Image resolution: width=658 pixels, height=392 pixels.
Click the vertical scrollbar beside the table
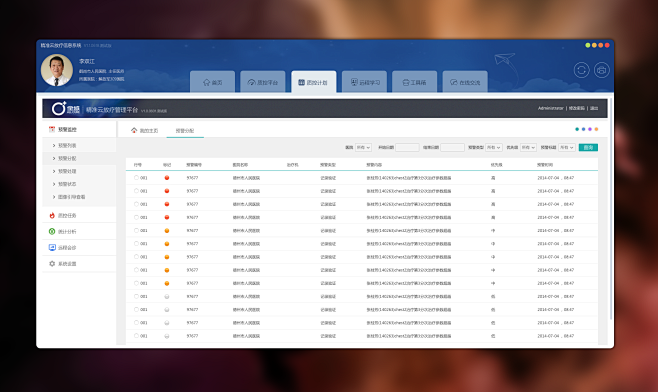pyautogui.click(x=611, y=210)
